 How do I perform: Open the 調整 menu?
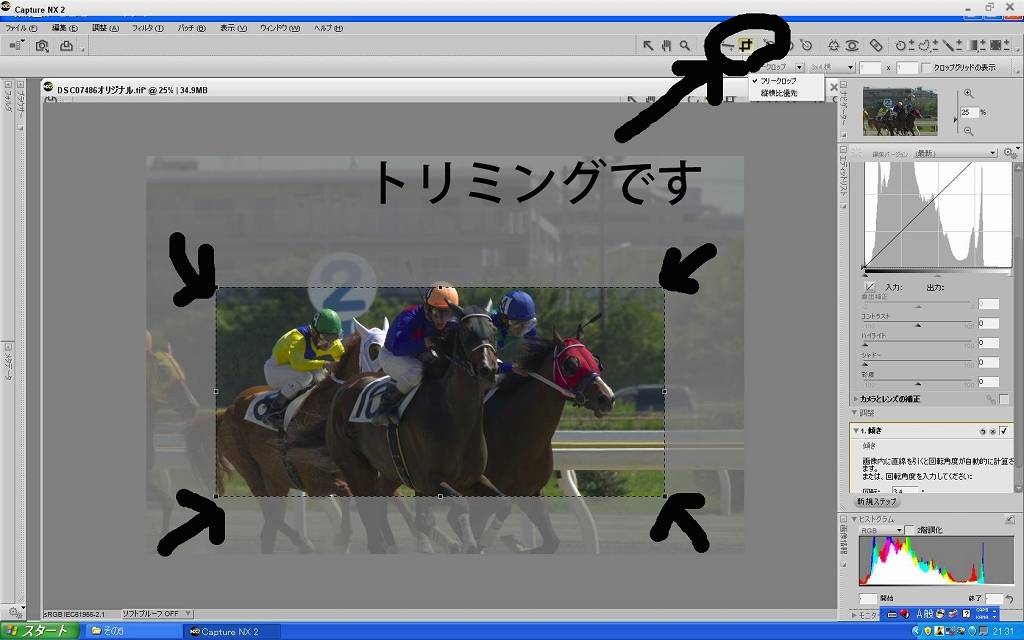[x=105, y=28]
